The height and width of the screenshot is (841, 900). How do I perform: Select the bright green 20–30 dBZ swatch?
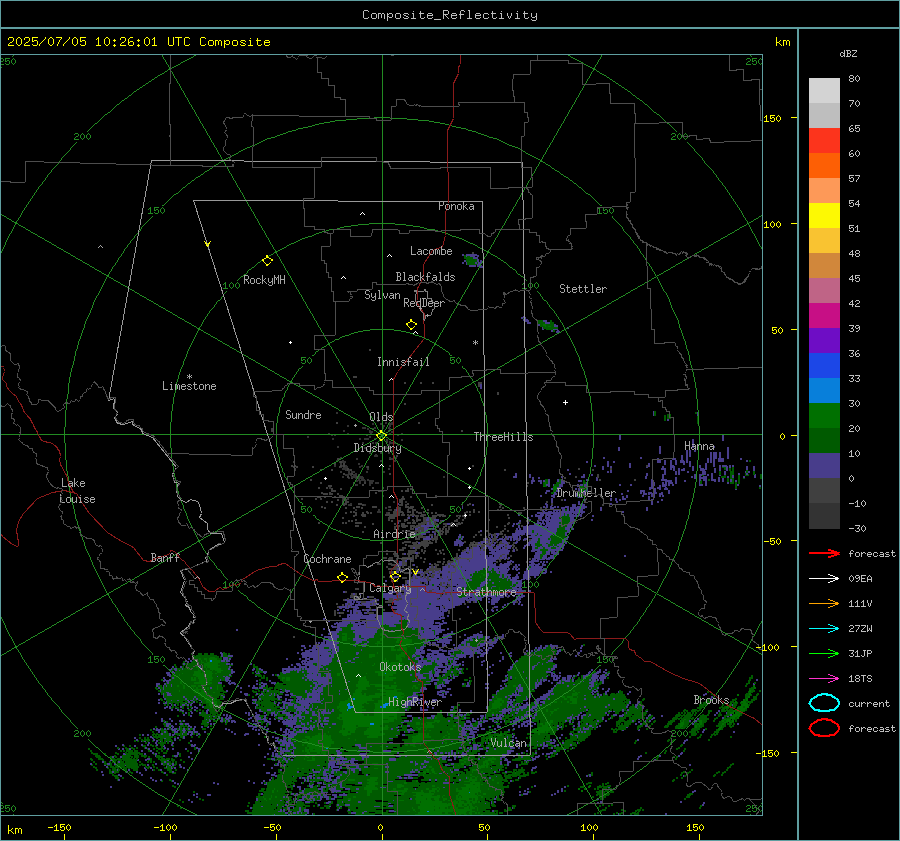click(824, 416)
